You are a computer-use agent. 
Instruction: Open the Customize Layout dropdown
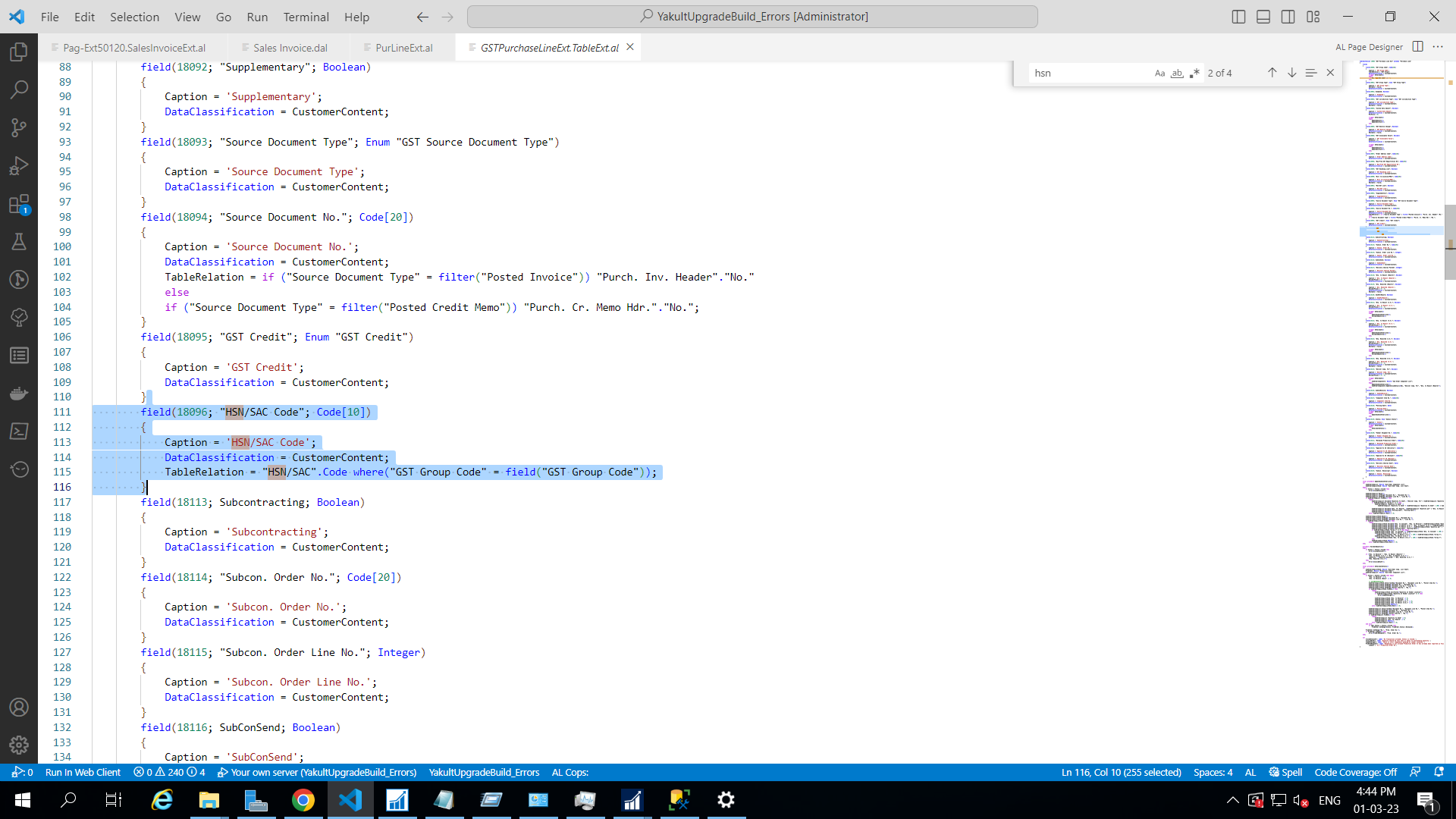(1313, 16)
